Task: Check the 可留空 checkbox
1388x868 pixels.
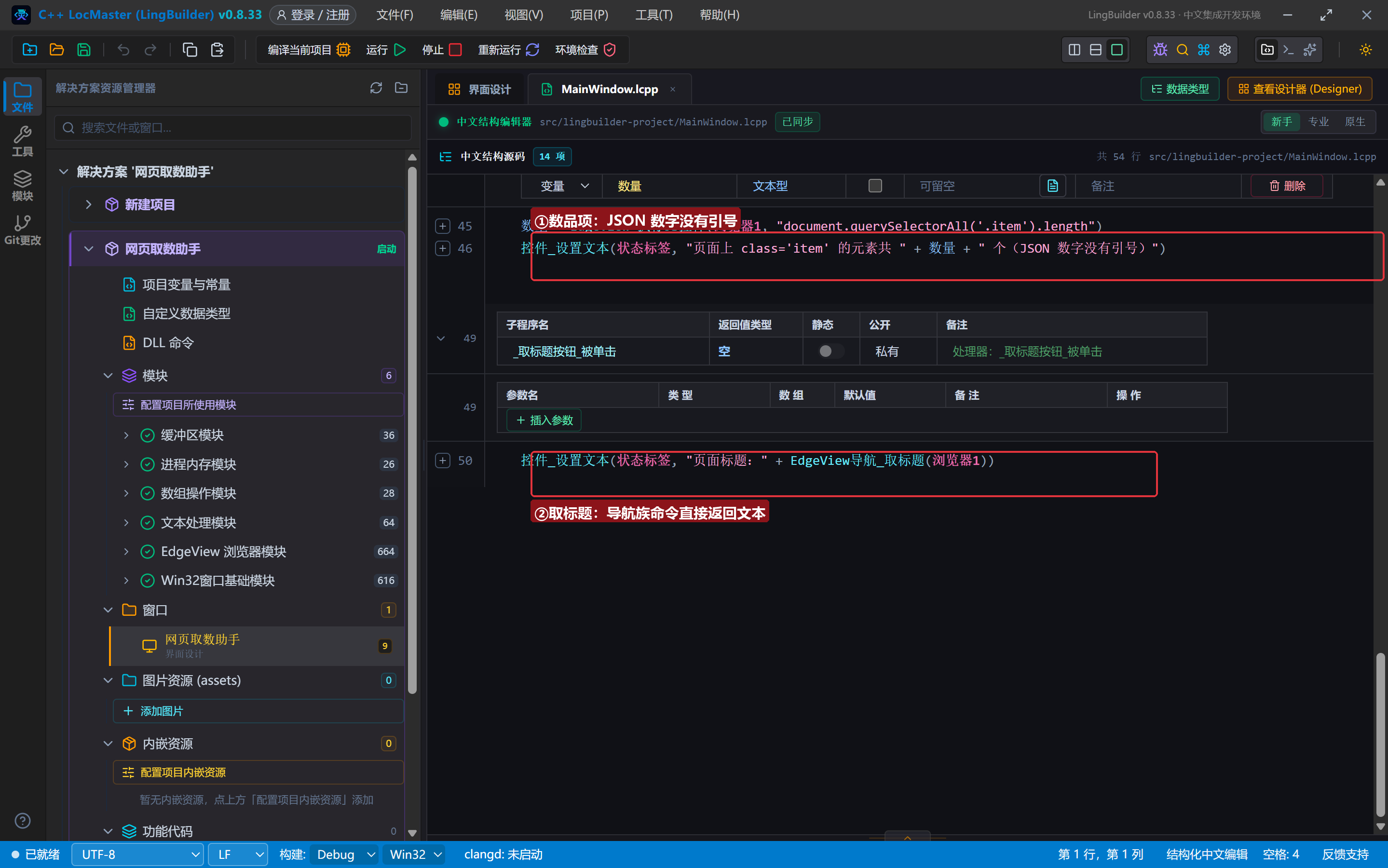Action: click(x=875, y=186)
